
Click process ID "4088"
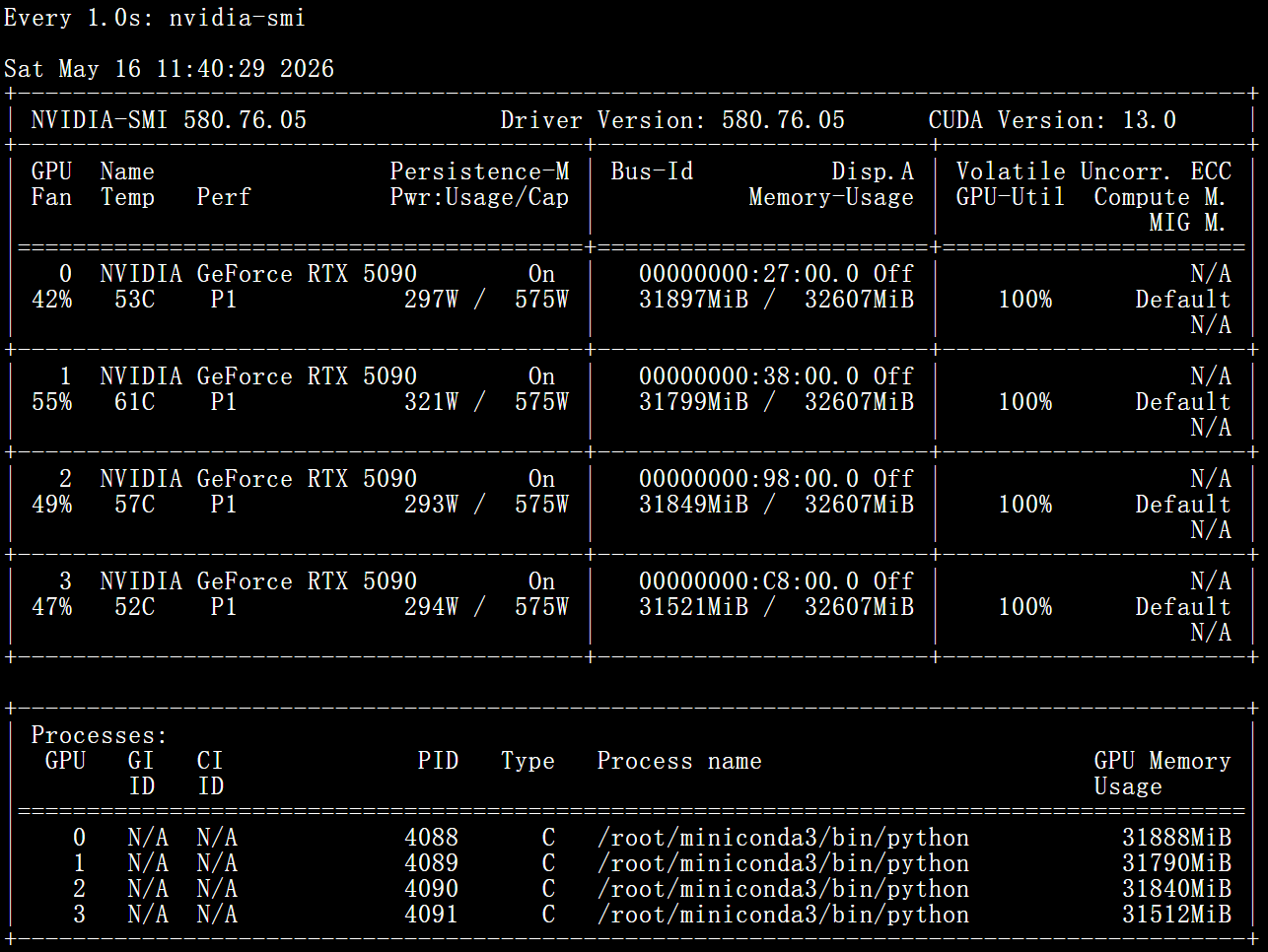click(x=431, y=838)
